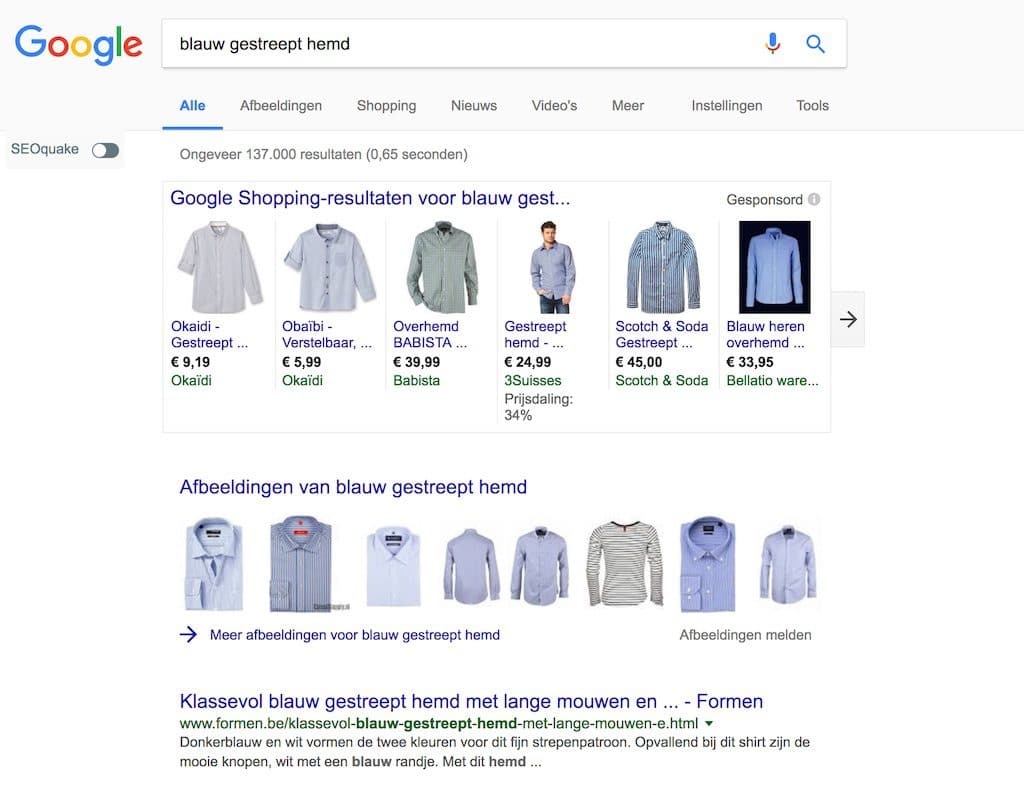Open Klassevol blauw gestreept hemd Formen result
This screenshot has width=1024, height=787.
tap(471, 701)
